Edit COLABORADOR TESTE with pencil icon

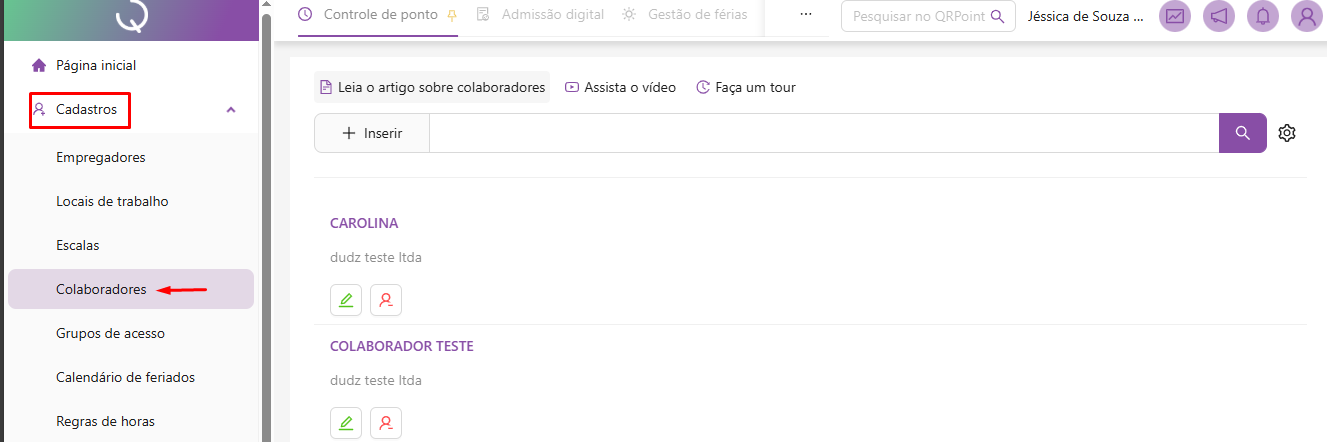coord(346,423)
